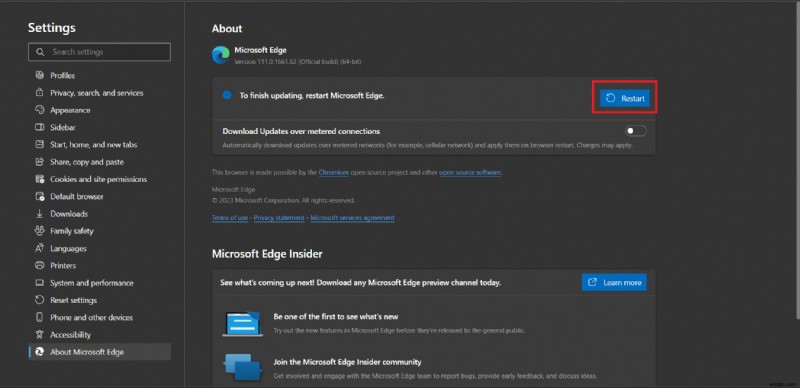This screenshot has width=800, height=388.
Task: Click the magnifier icon in the search box
Action: coord(40,52)
